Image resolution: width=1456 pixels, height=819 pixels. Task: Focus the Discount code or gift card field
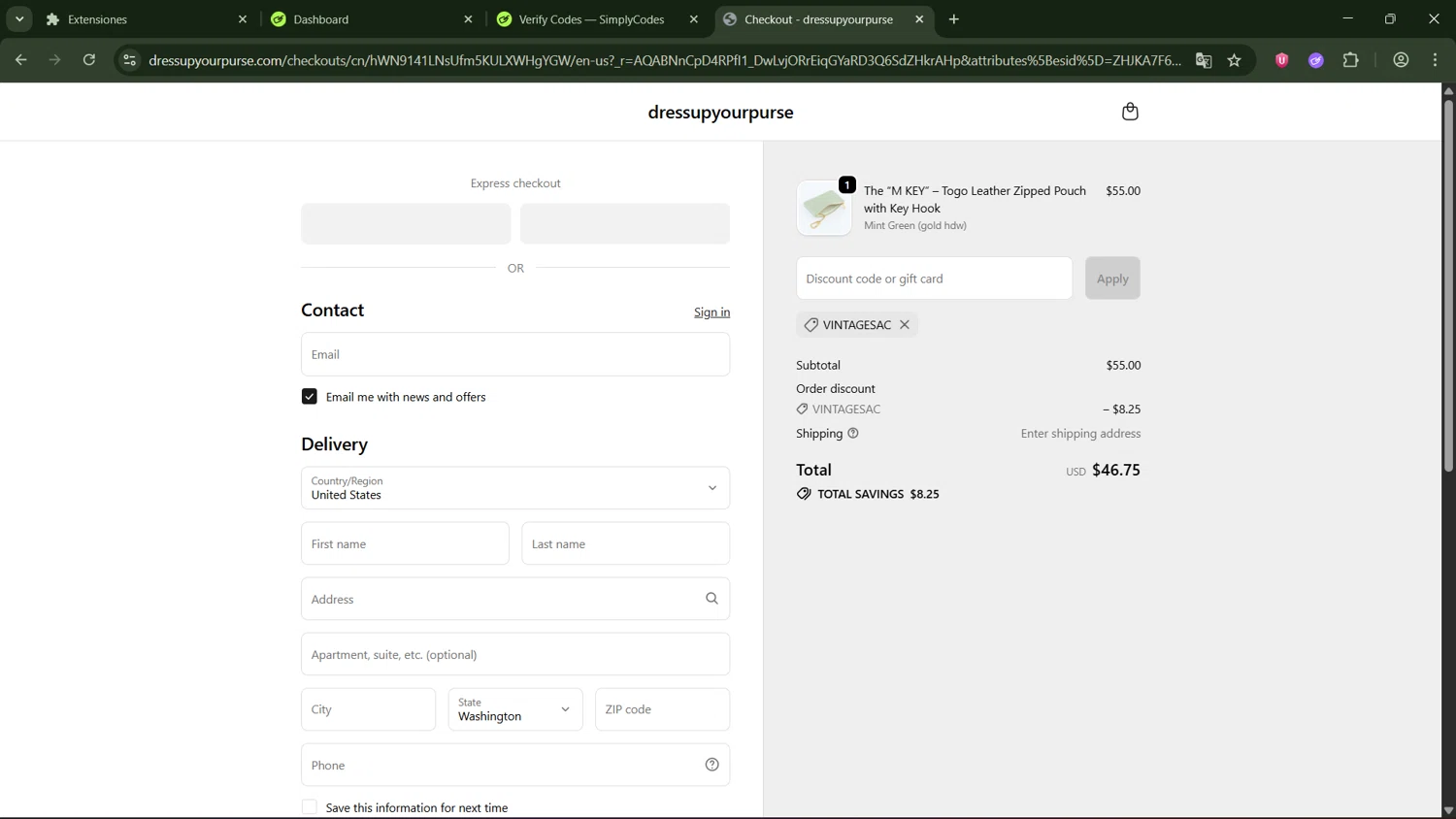[934, 278]
